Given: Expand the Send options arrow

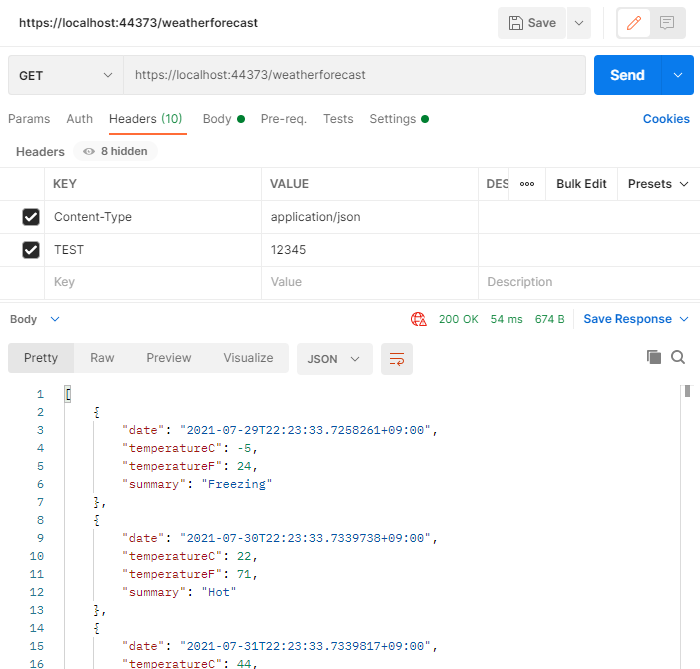Looking at the screenshot, I should tap(678, 75).
